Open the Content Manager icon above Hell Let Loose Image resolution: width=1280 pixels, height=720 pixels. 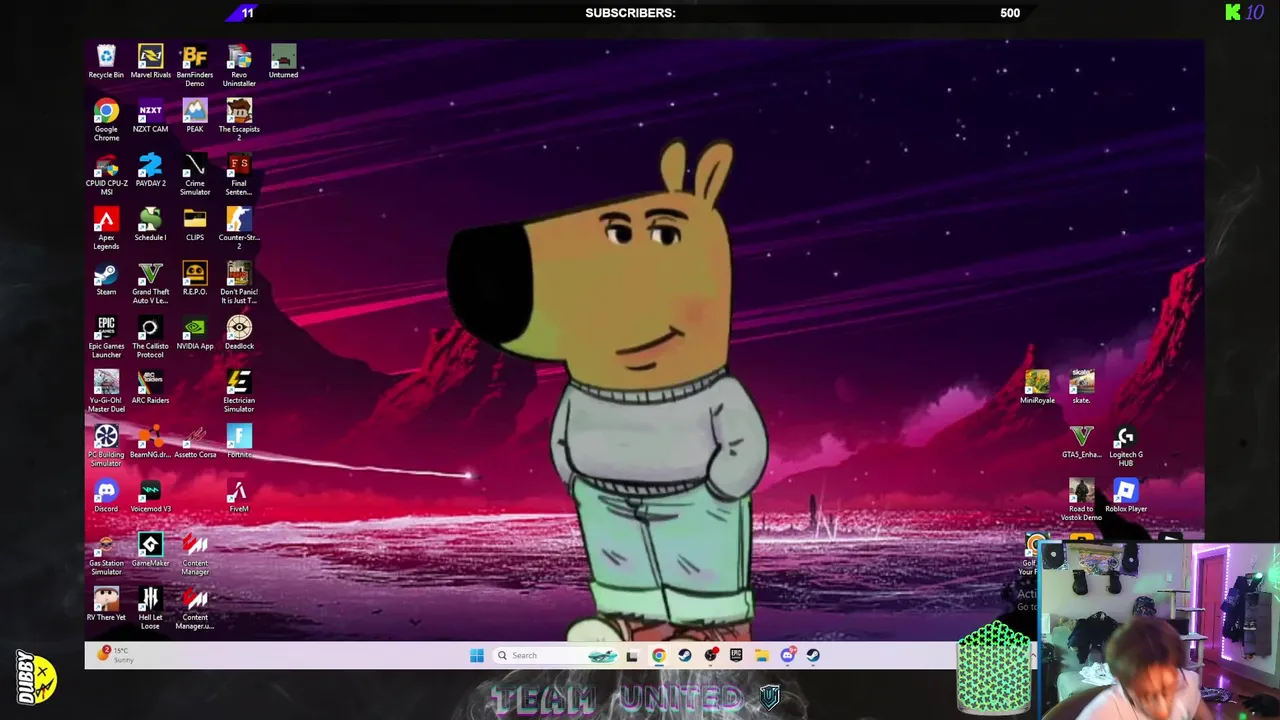195,553
